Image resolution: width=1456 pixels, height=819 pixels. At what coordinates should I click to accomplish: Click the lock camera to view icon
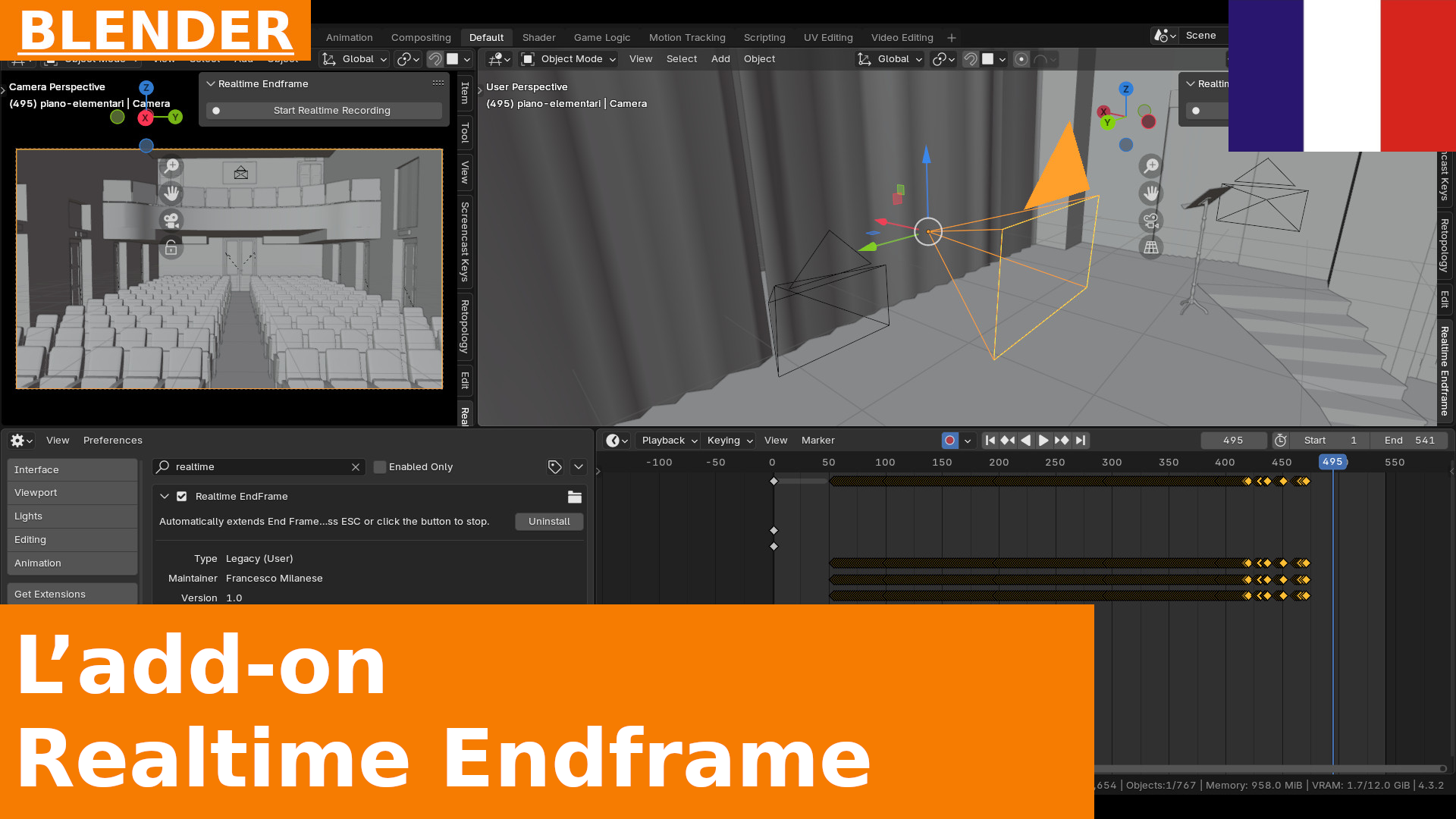(171, 248)
